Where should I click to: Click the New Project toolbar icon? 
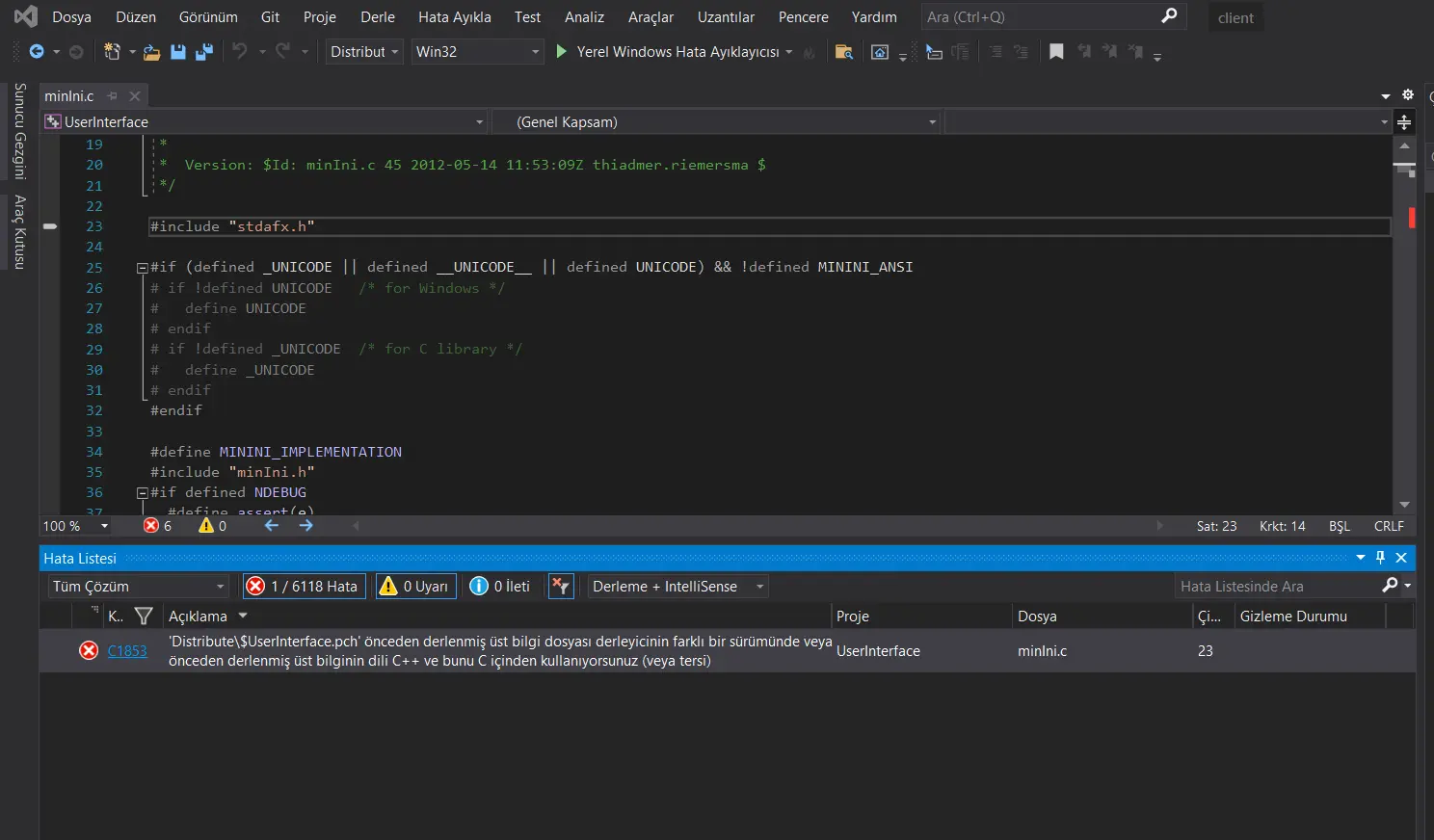coord(112,52)
